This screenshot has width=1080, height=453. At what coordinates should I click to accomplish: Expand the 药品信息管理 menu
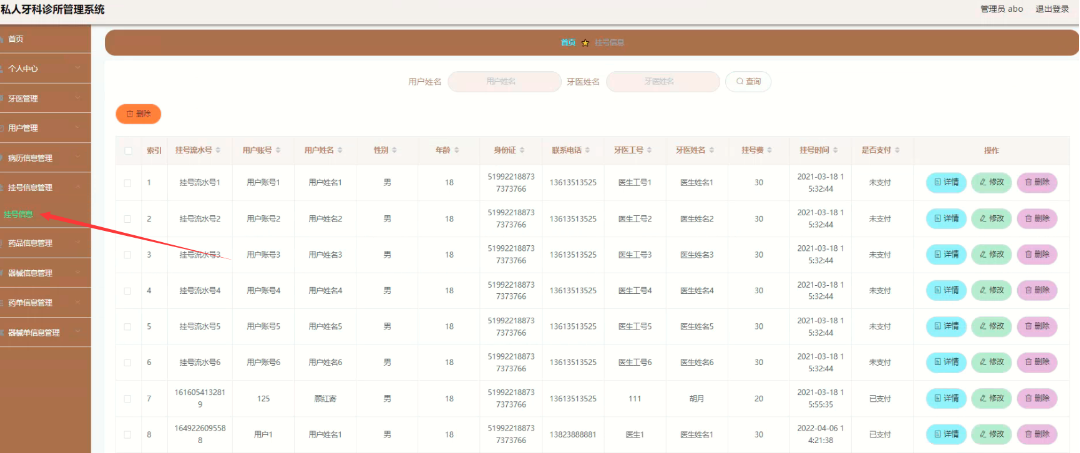45,243
